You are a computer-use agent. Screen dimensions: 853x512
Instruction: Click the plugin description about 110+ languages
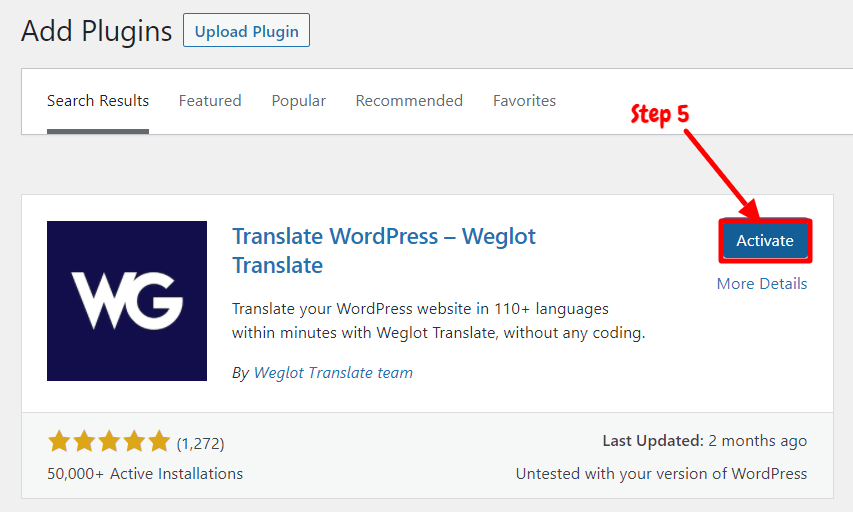click(x=438, y=320)
